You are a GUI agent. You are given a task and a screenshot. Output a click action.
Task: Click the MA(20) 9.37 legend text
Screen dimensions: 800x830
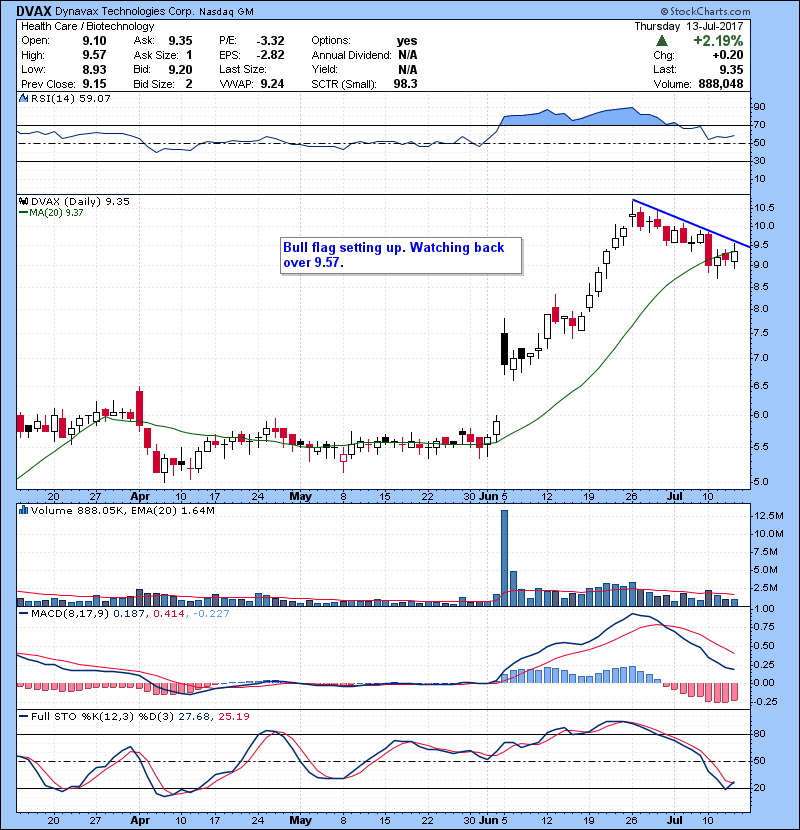click(56, 213)
